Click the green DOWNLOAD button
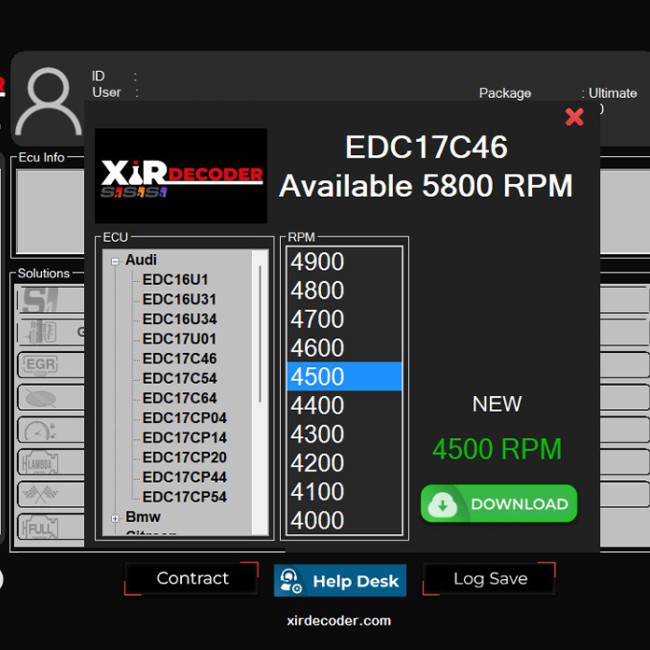The image size is (650, 650). tap(499, 504)
